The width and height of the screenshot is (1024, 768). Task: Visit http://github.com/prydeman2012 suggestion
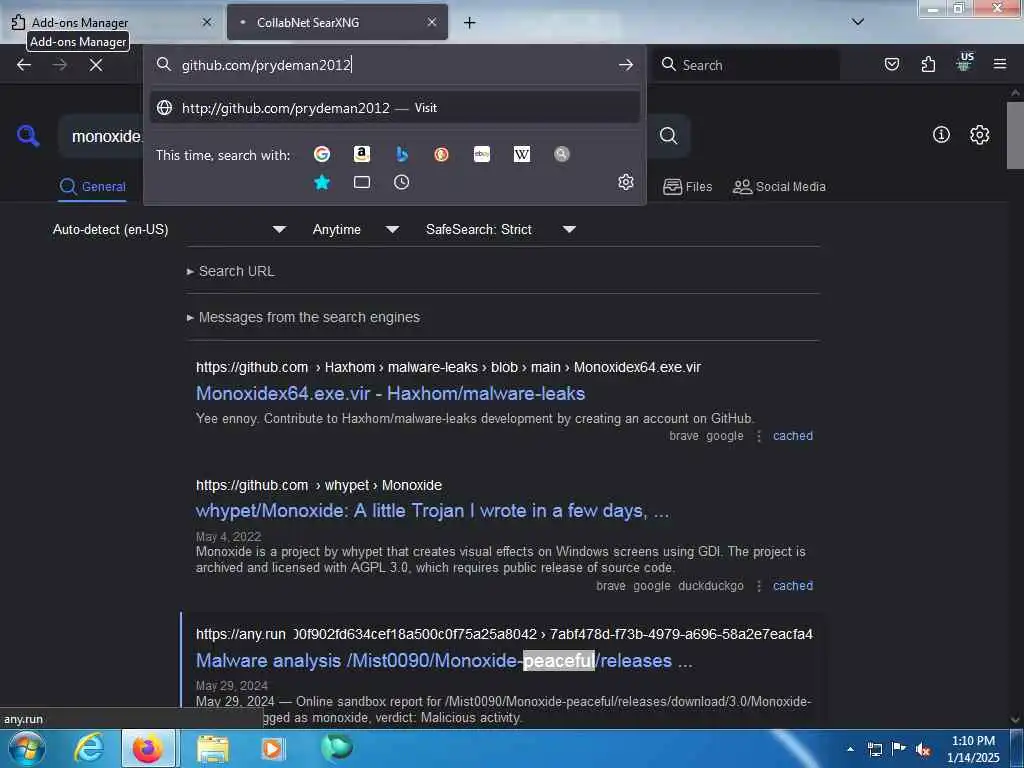(394, 108)
